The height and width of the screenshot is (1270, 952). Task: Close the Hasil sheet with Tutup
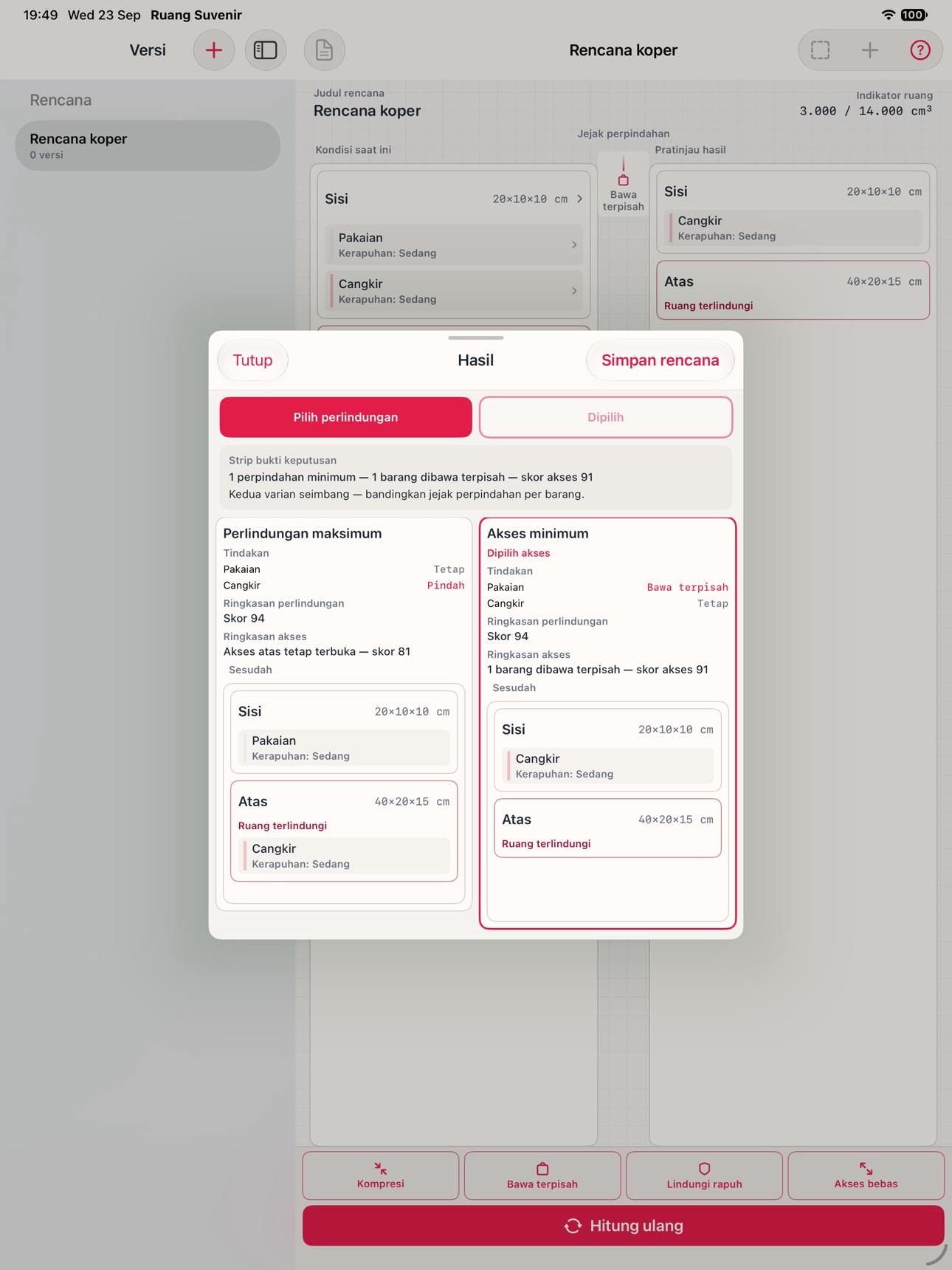252,360
